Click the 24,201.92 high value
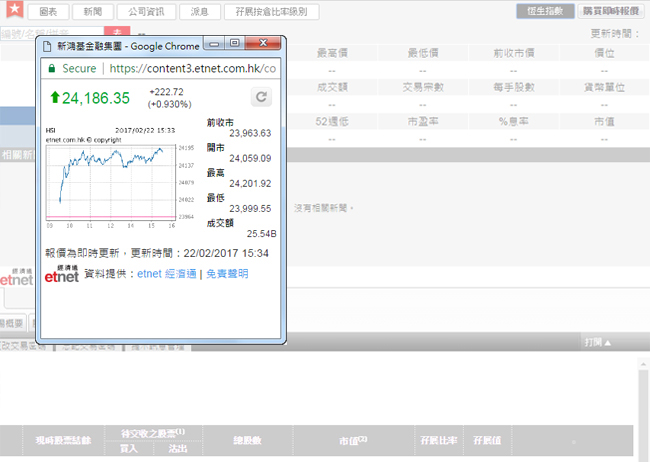The width and height of the screenshot is (650, 462). pyautogui.click(x=250, y=184)
